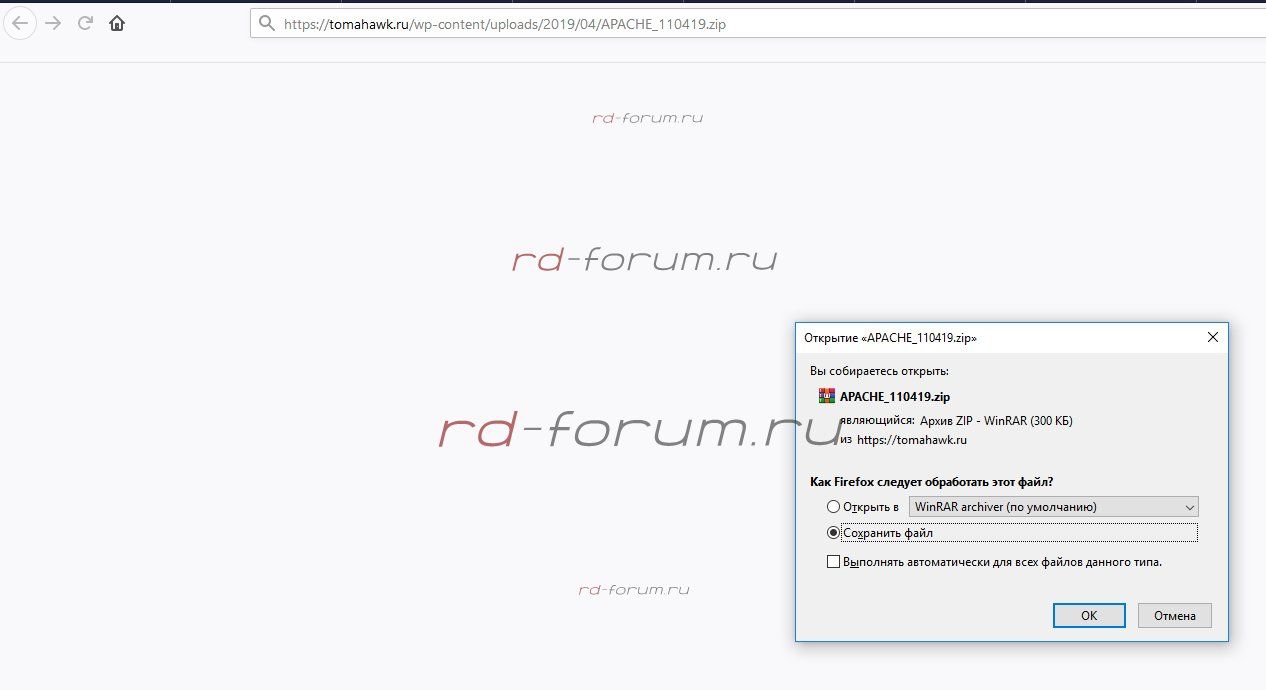Click the search magnifier in address bar
The image size is (1266, 690).
(267, 24)
